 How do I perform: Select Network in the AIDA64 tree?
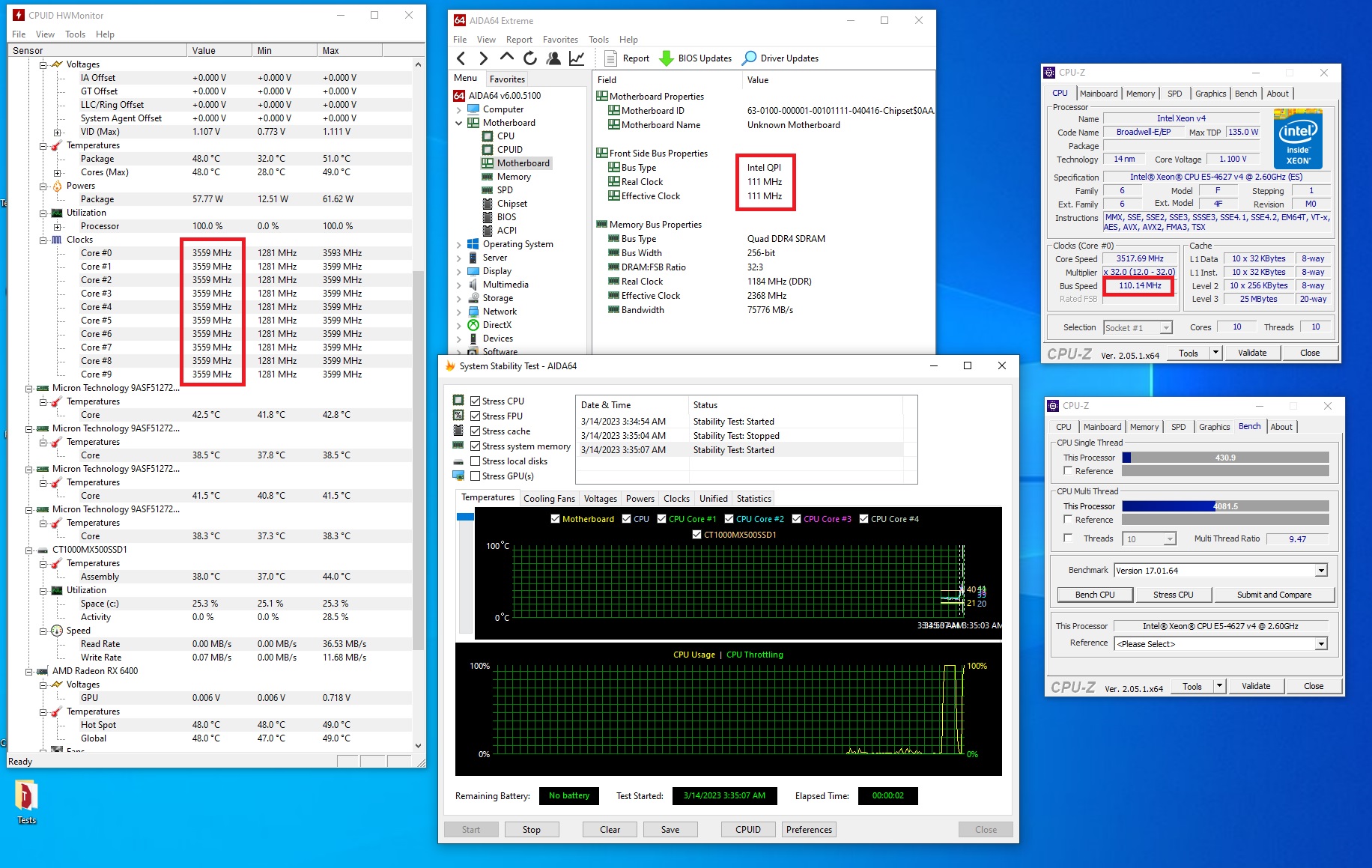(492, 312)
